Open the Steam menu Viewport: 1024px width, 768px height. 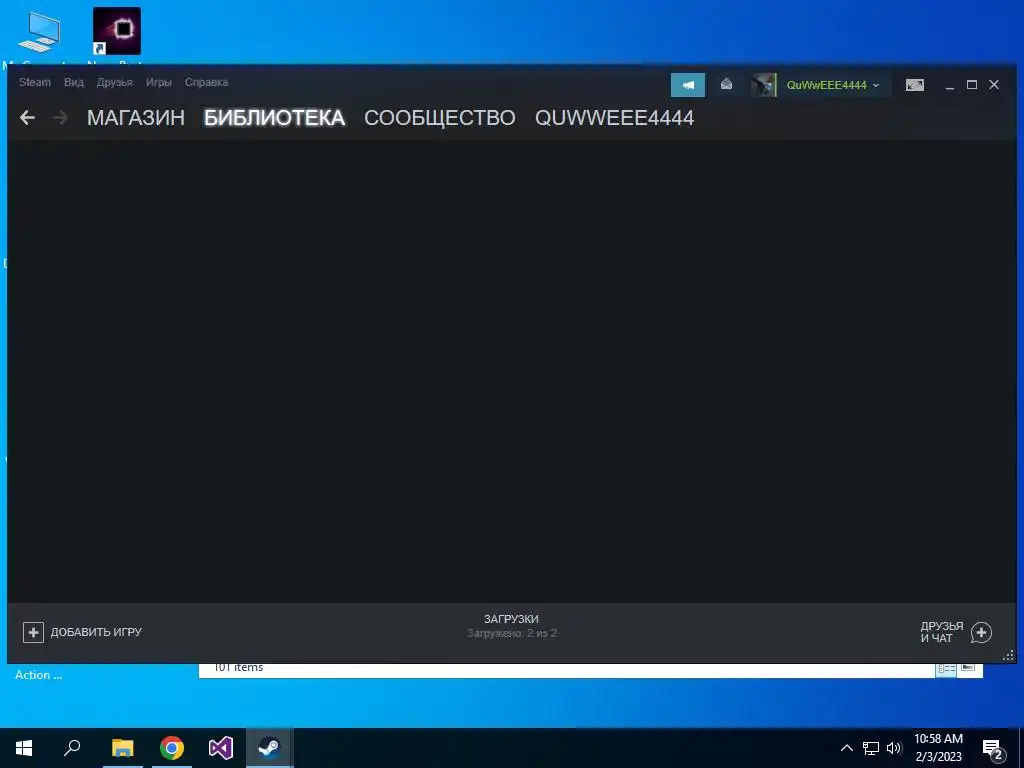pos(35,82)
